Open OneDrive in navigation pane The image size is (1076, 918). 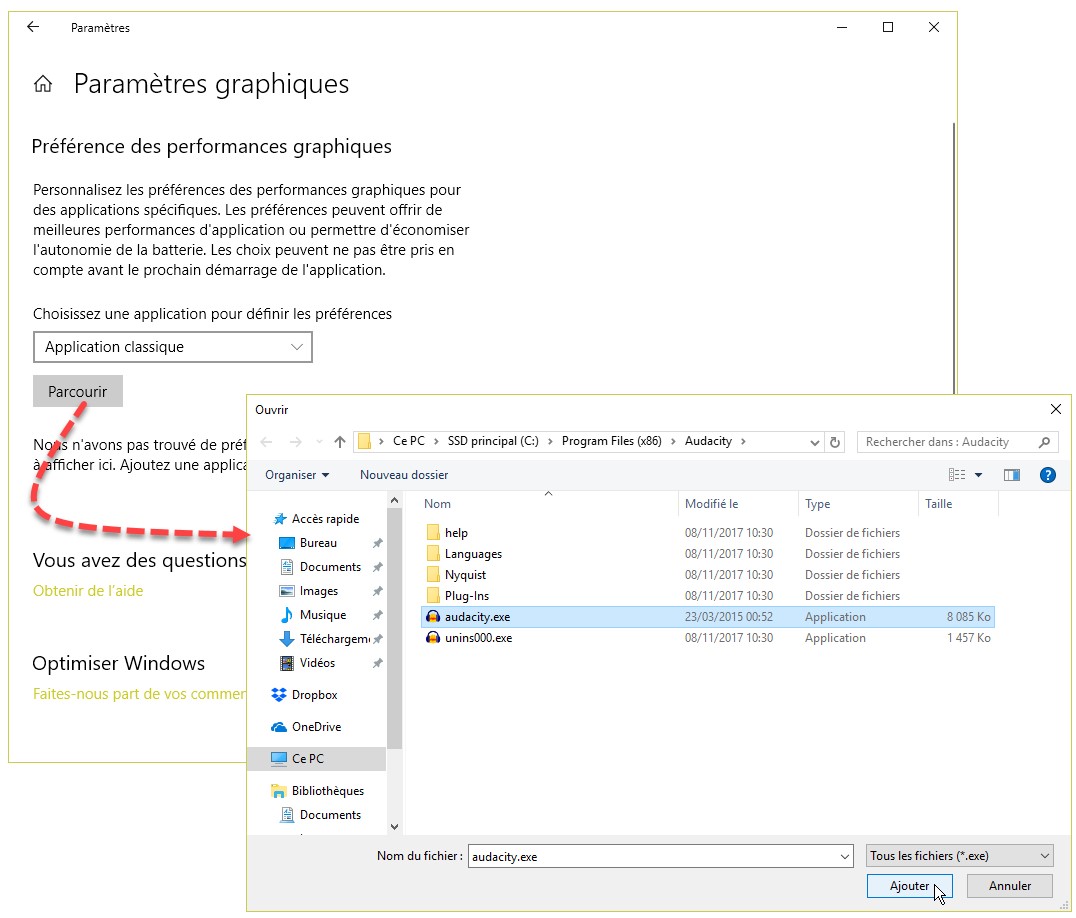tap(306, 727)
